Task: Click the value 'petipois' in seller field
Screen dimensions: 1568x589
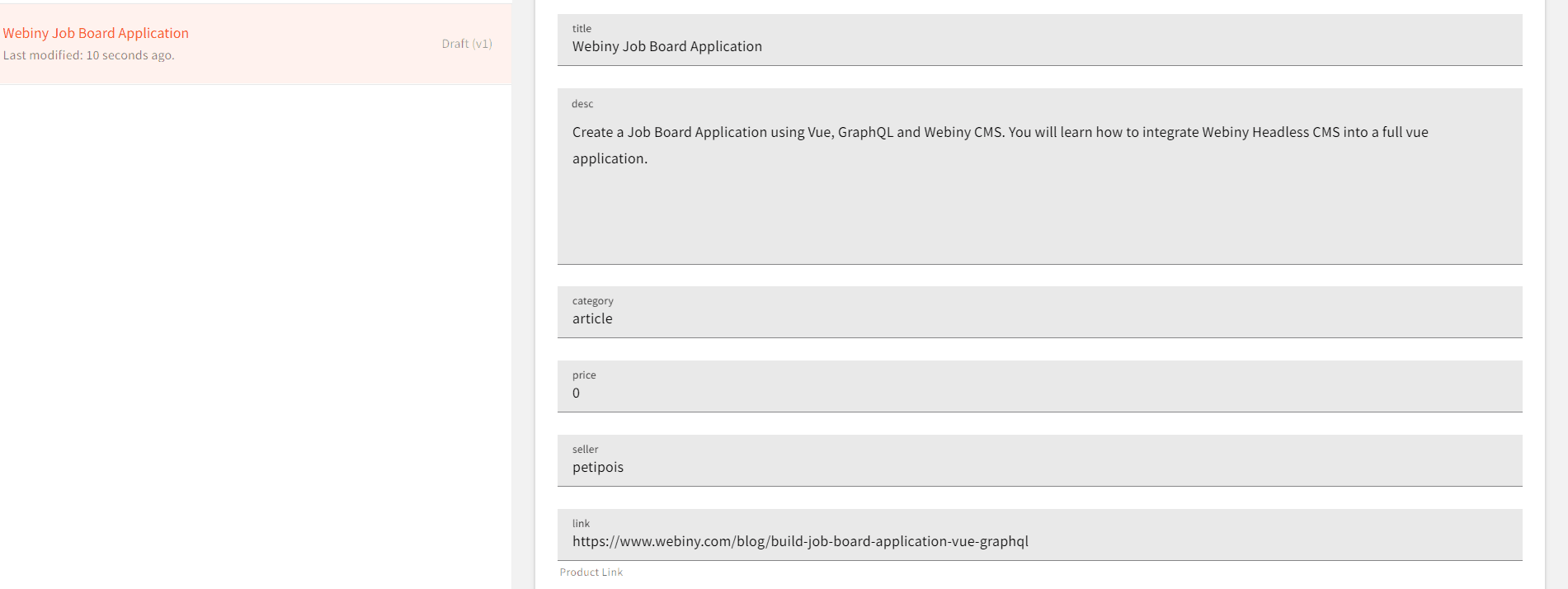Action: pyautogui.click(x=598, y=467)
